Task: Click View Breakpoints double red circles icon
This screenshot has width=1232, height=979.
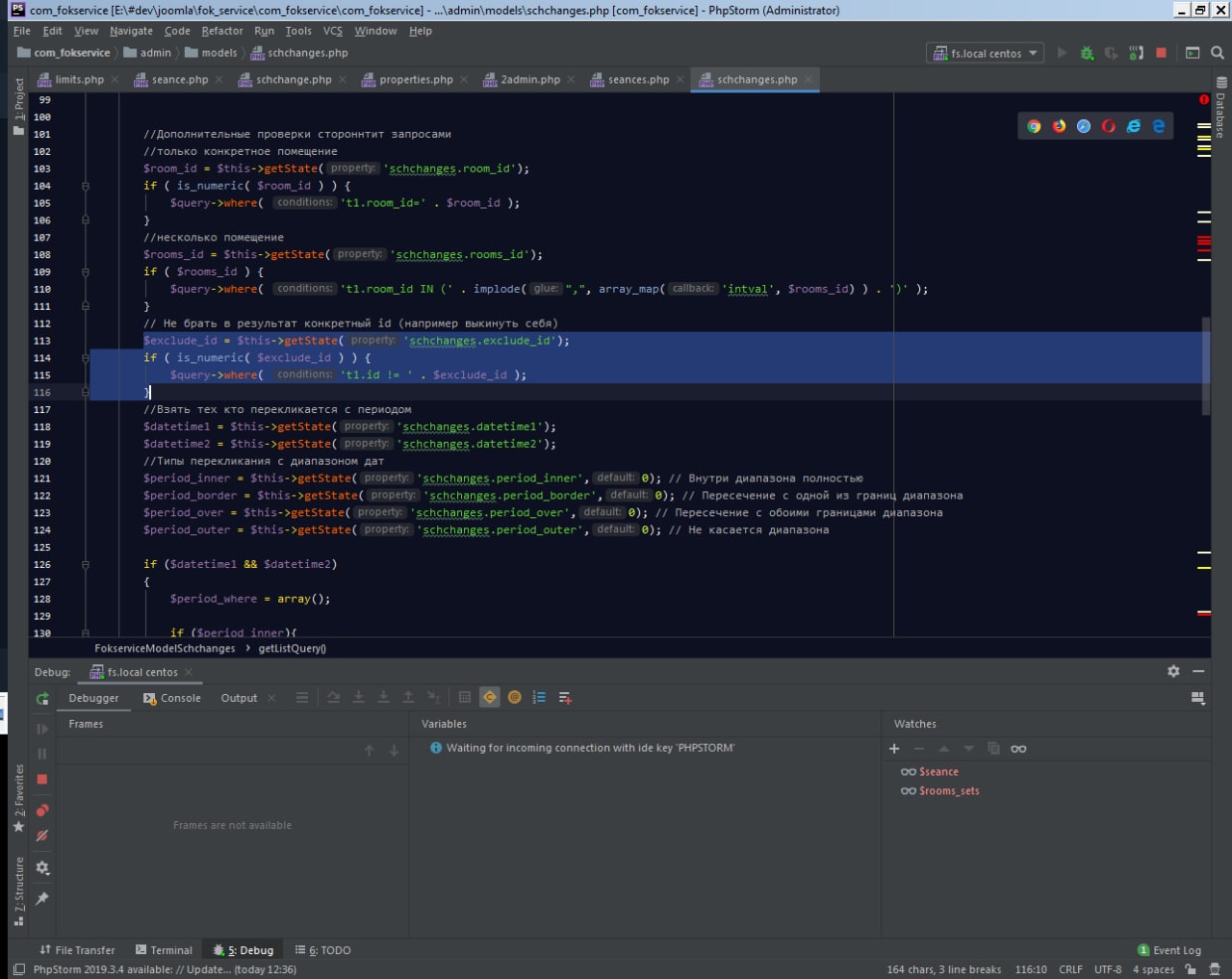Action: tap(42, 811)
